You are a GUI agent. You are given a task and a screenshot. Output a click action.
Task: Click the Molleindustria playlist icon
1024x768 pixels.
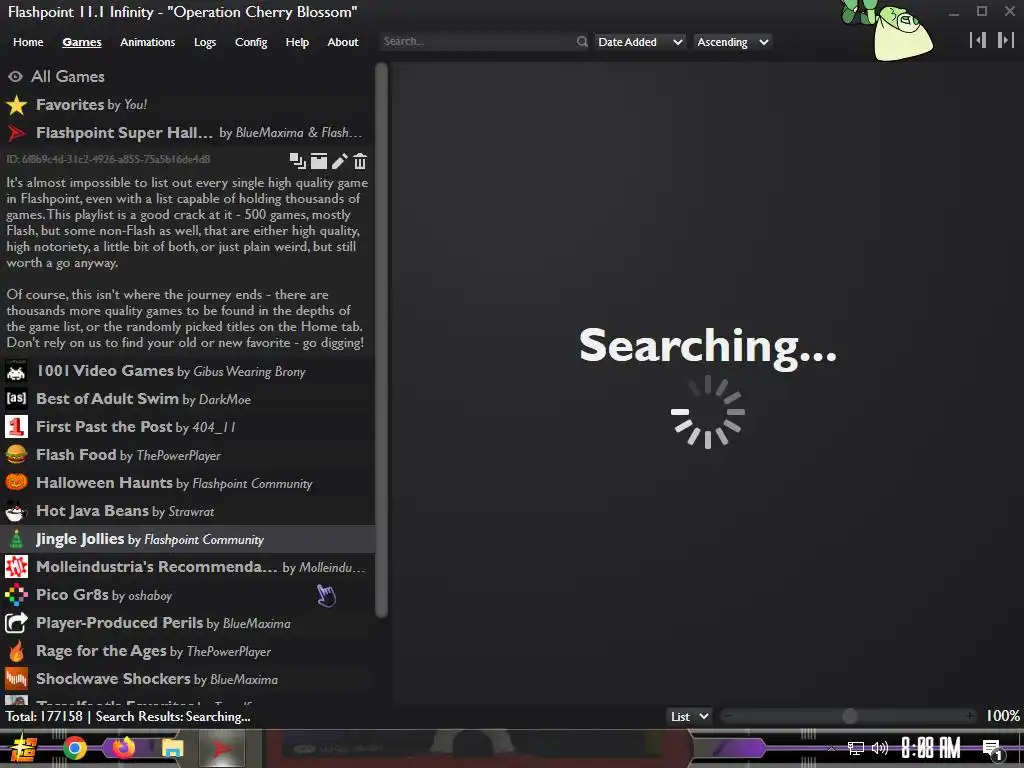pyautogui.click(x=16, y=567)
